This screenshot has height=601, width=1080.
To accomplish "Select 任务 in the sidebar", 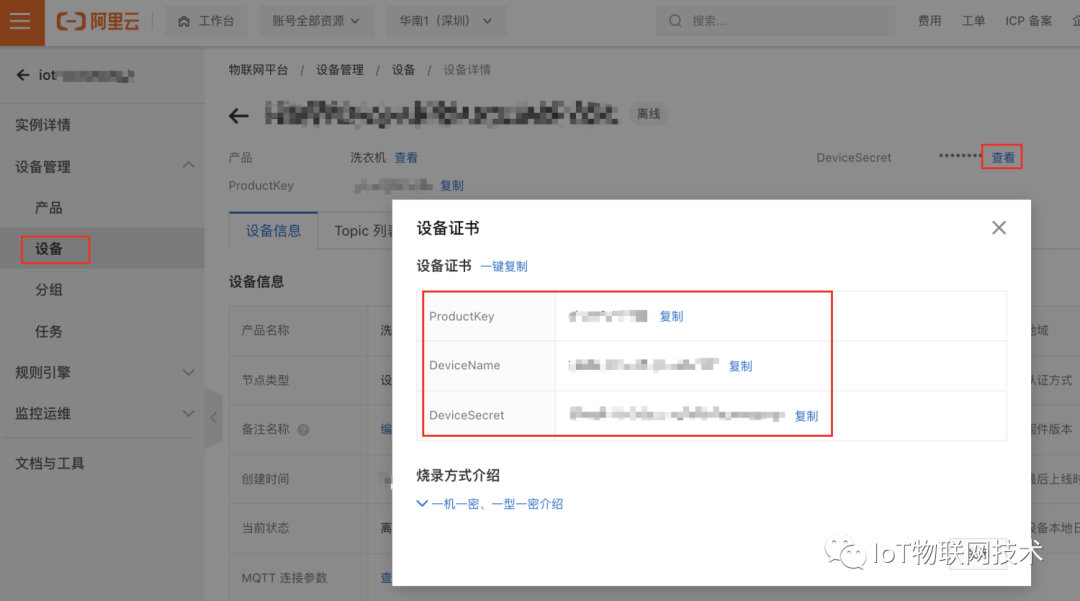I will [49, 332].
